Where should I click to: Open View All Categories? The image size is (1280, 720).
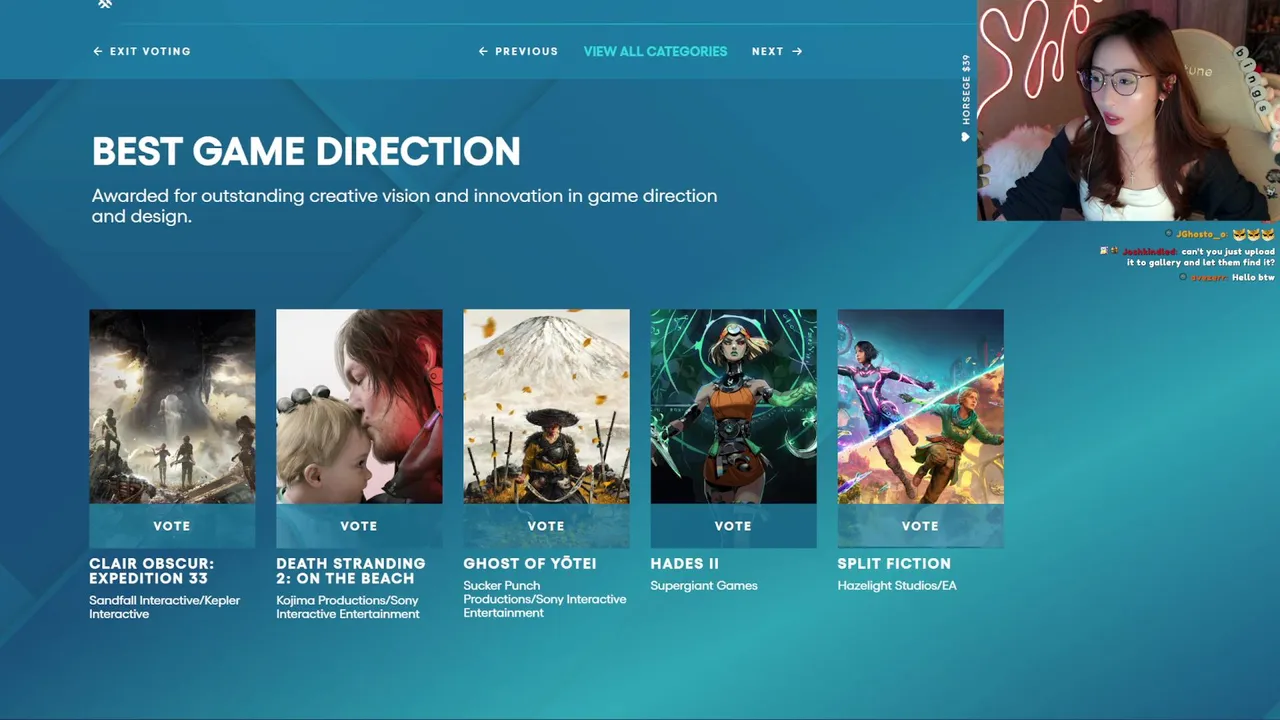pos(655,51)
